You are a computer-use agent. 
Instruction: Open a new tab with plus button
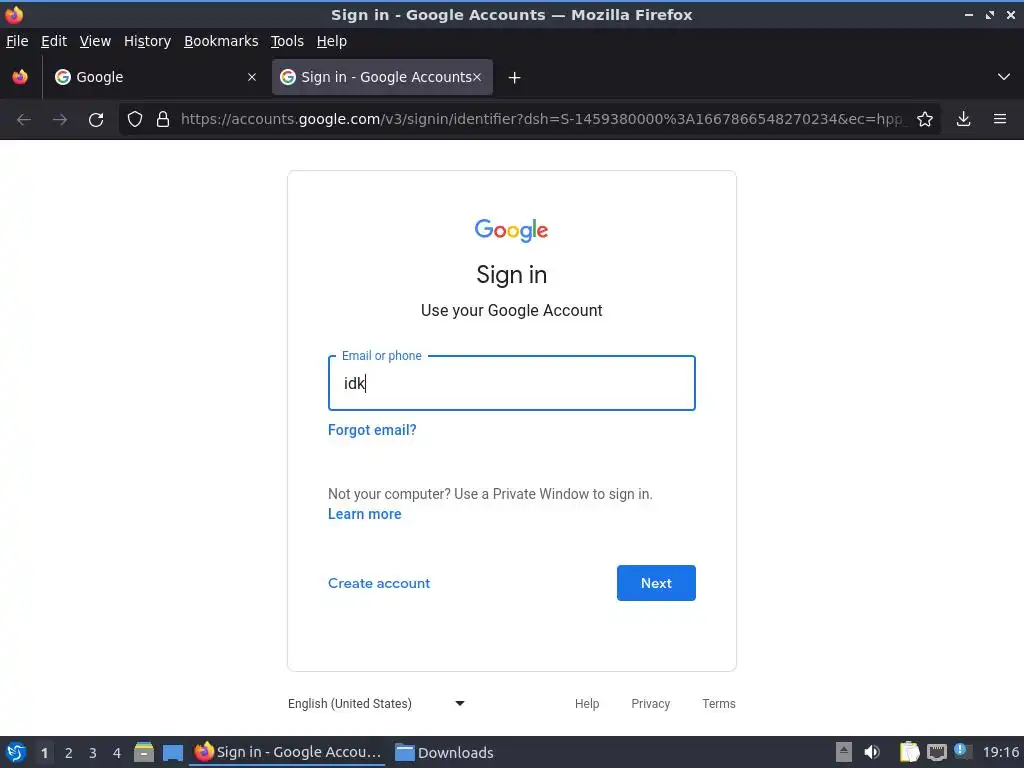click(515, 78)
